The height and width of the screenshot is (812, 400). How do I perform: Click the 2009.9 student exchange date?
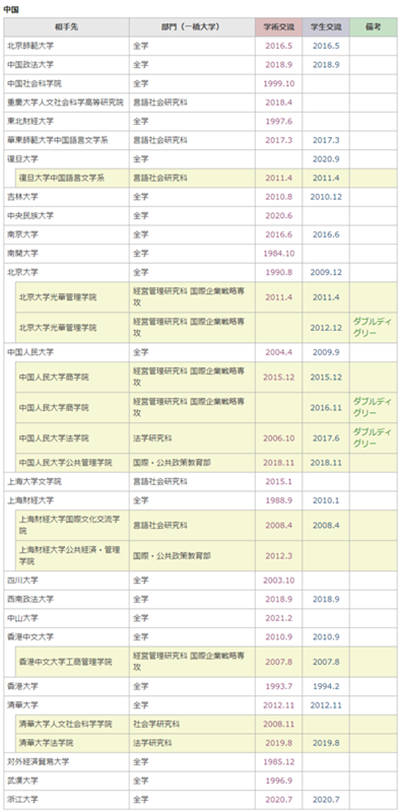326,352
